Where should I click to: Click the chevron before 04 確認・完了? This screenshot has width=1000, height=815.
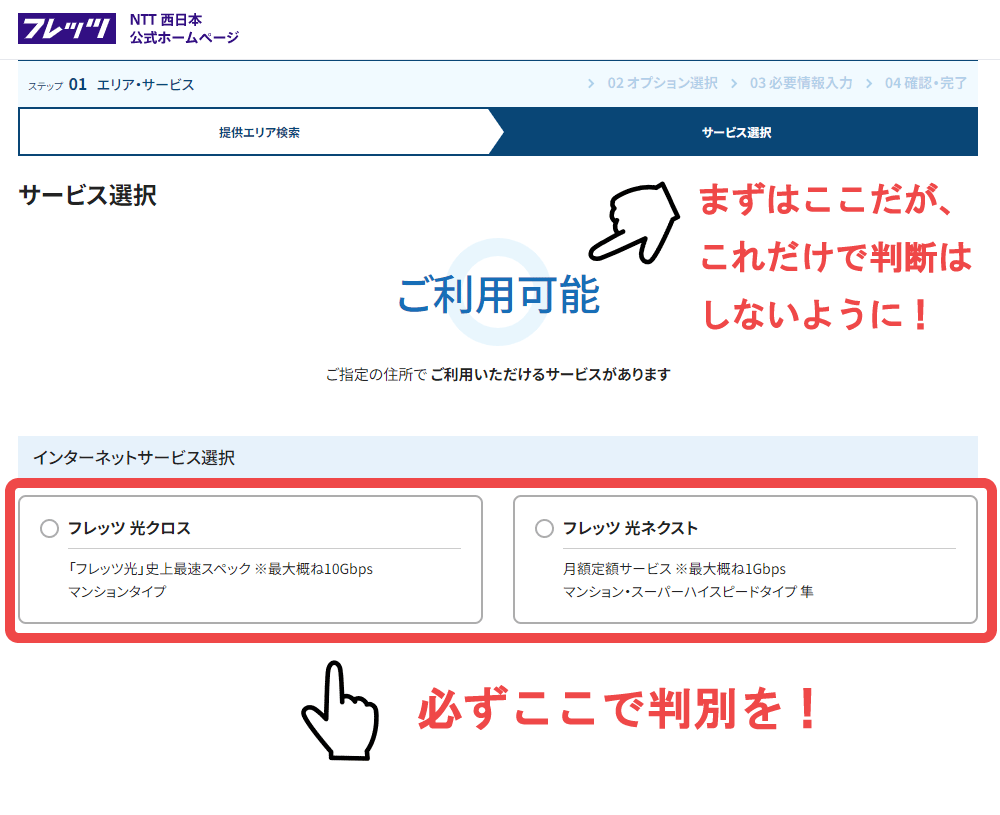pyautogui.click(x=869, y=84)
